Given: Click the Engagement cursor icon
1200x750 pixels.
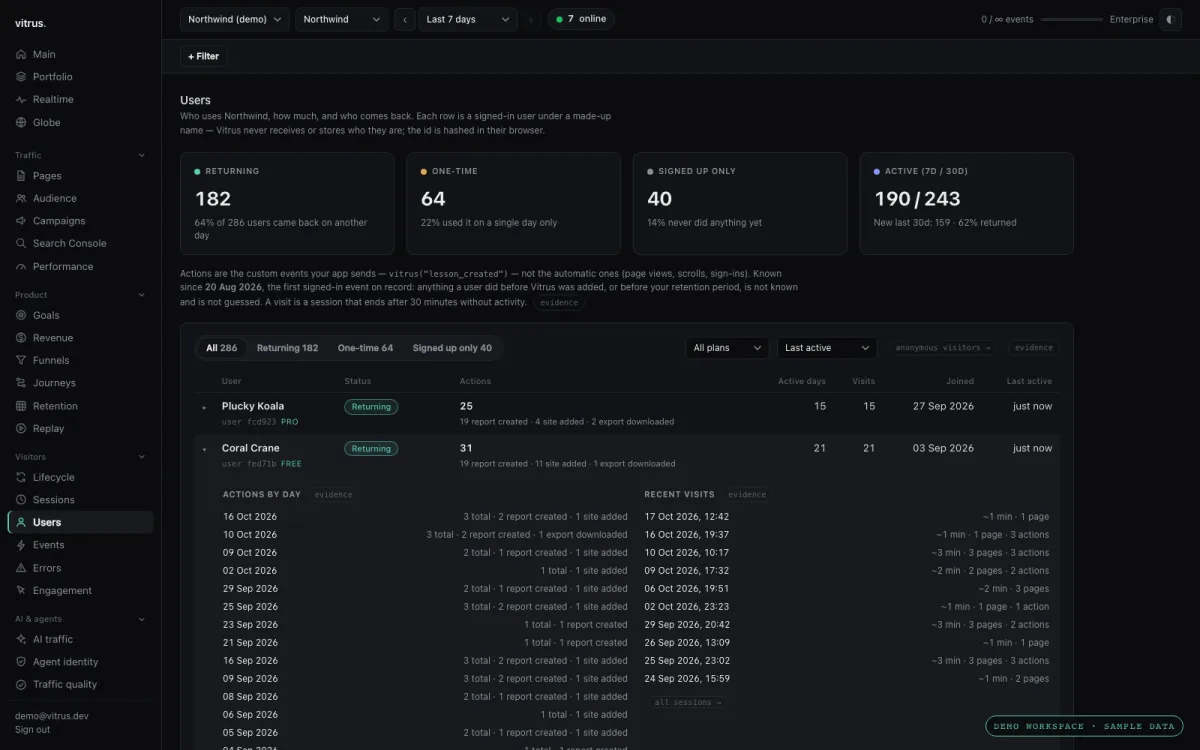Looking at the screenshot, I should (21, 590).
